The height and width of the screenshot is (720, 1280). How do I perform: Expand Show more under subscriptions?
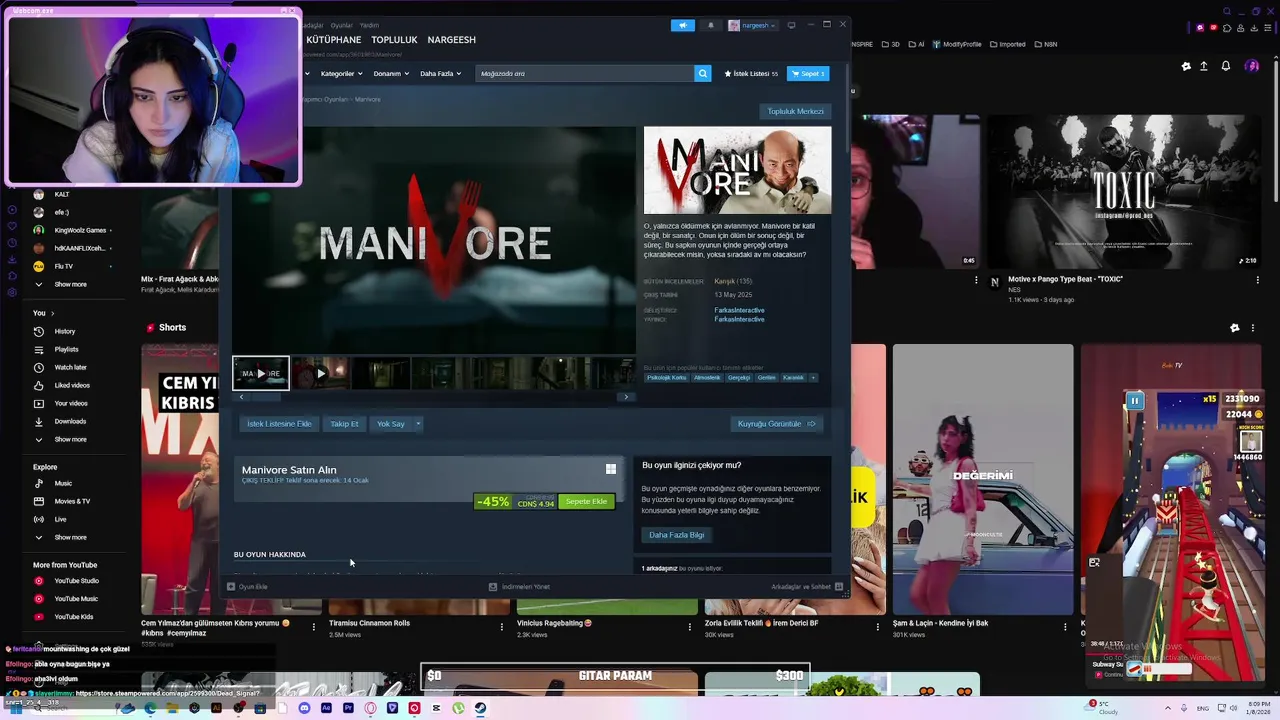tap(70, 284)
